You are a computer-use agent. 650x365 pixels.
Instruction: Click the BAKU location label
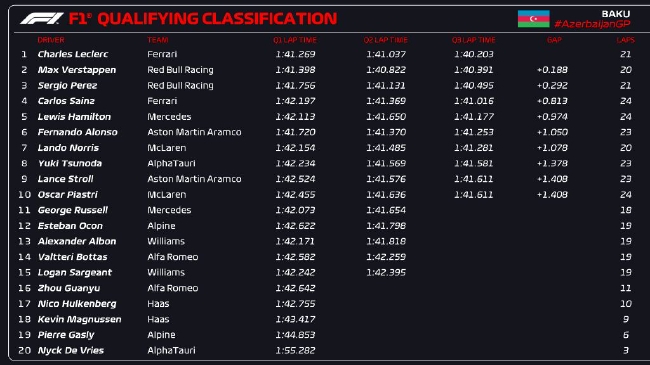616,14
